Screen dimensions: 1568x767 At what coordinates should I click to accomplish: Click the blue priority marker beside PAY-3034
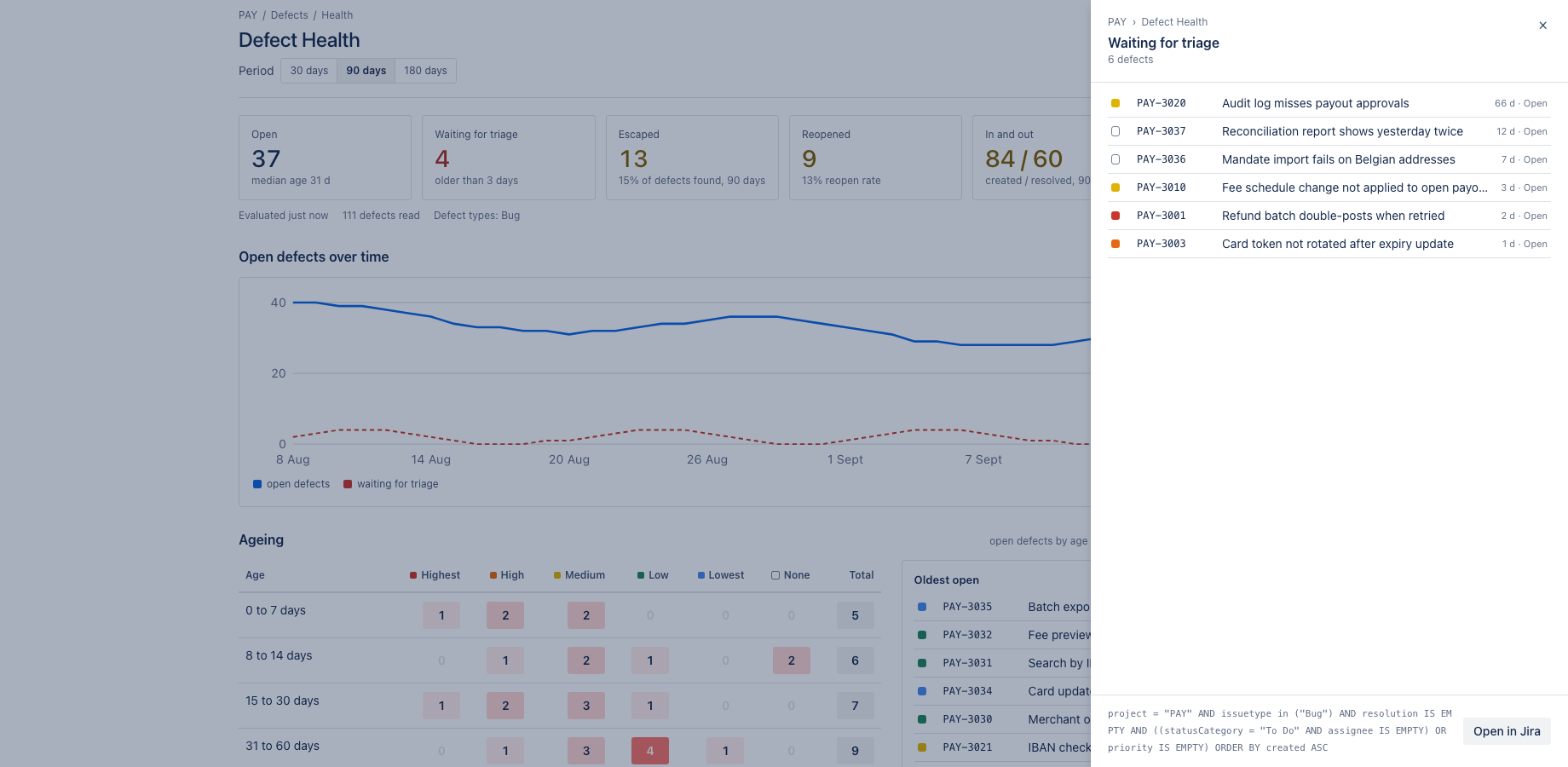(922, 691)
